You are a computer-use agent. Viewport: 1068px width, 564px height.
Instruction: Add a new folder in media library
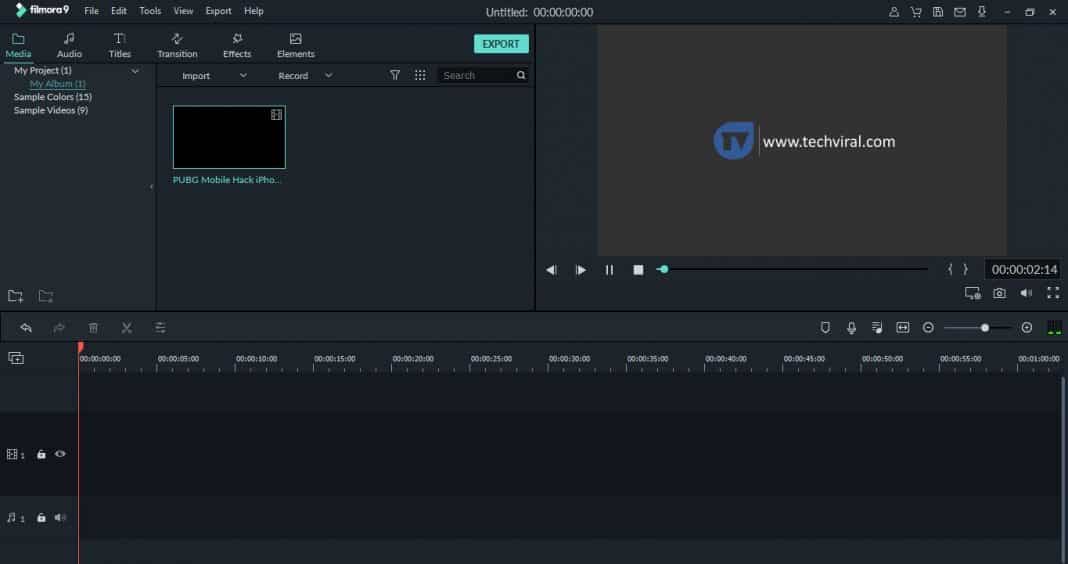15,296
